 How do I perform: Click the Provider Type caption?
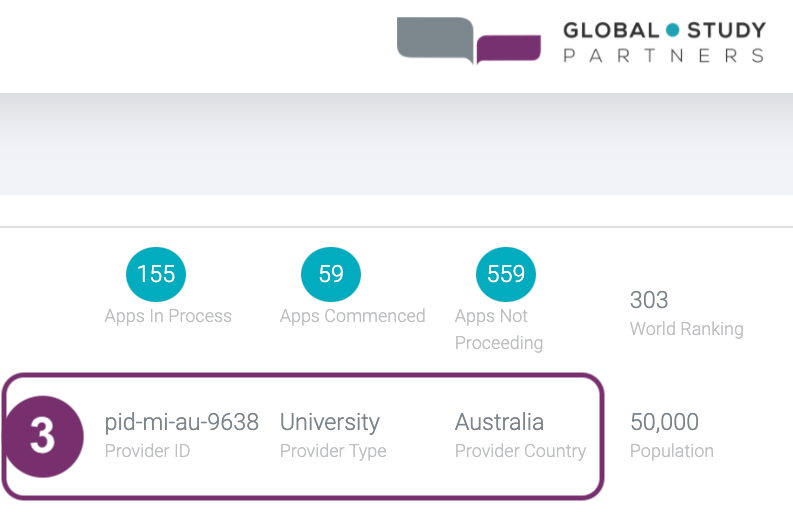click(x=333, y=451)
